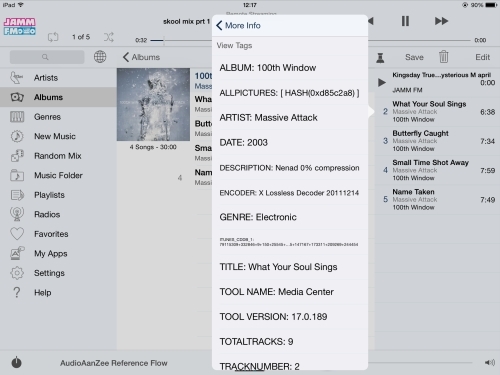Save the current playlist
500x375 pixels.
click(x=414, y=57)
